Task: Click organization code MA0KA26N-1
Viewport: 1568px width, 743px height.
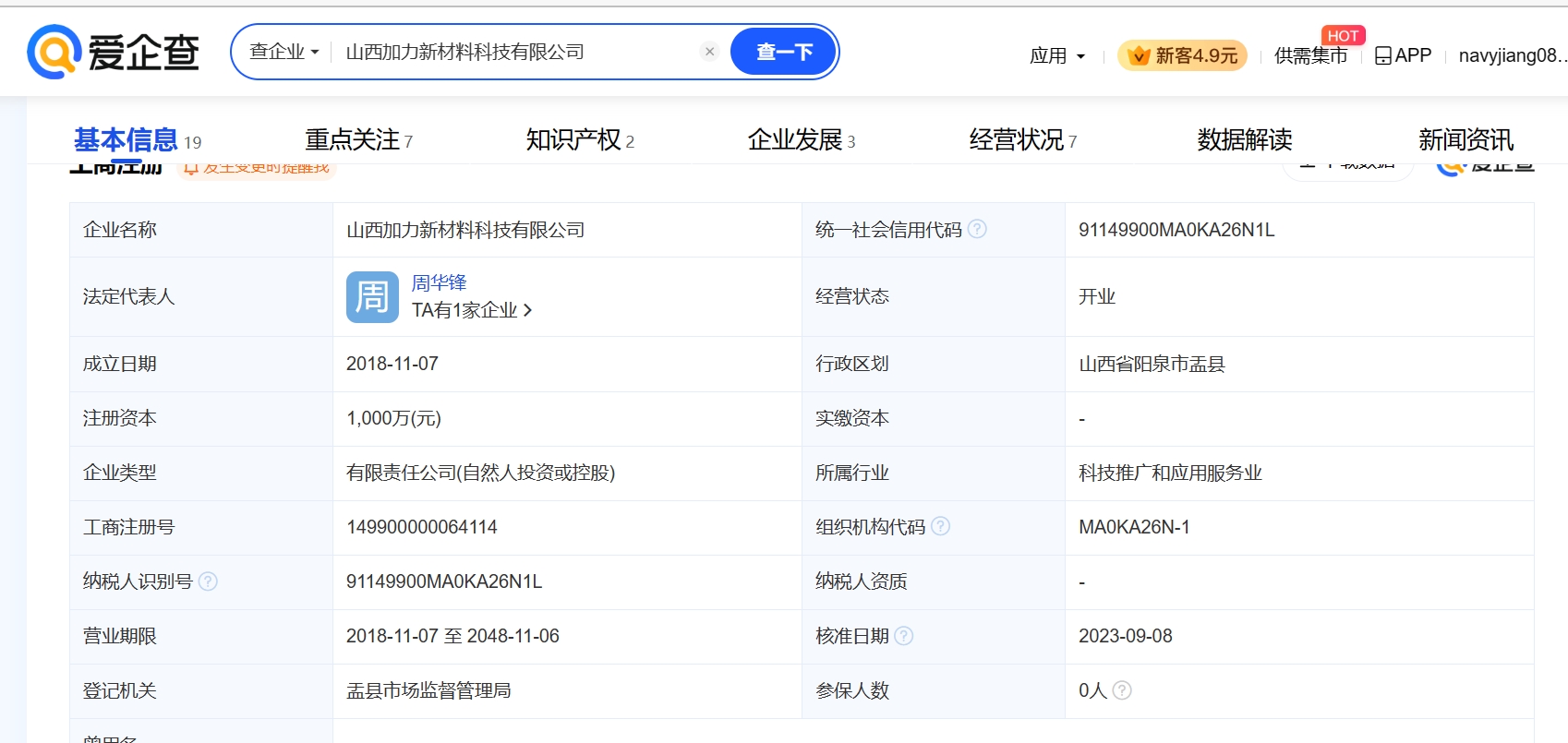Action: point(1134,527)
